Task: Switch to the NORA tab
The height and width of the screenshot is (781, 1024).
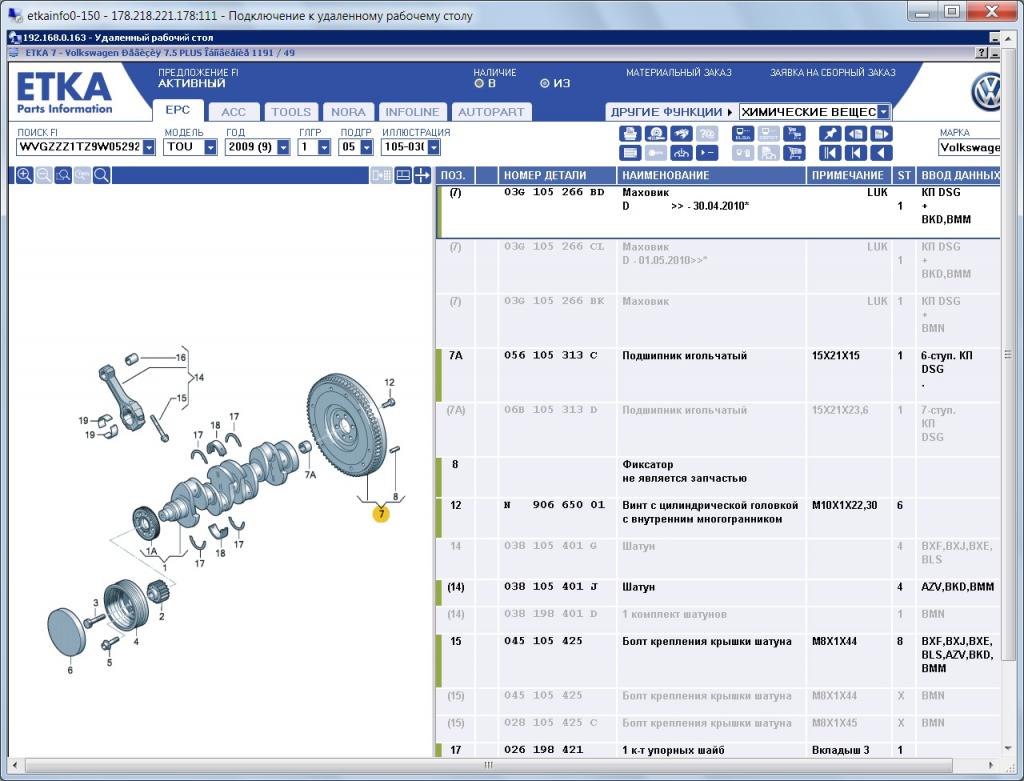Action: 348,112
